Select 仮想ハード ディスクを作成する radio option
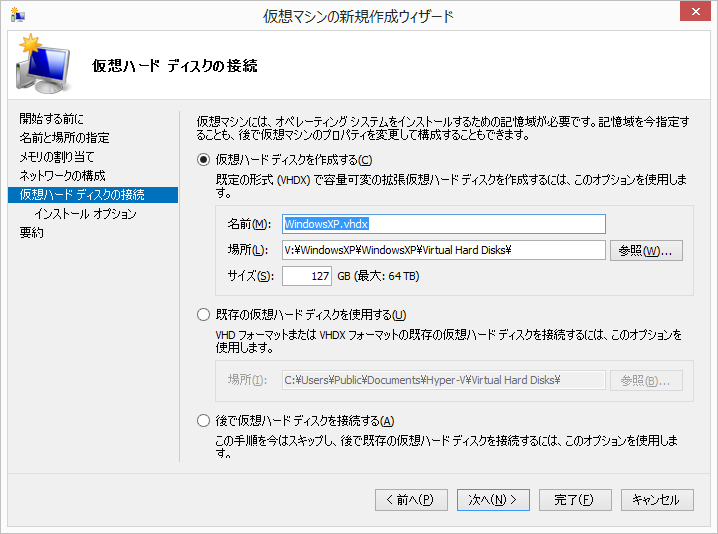This screenshot has height=534, width=718. coord(204,160)
